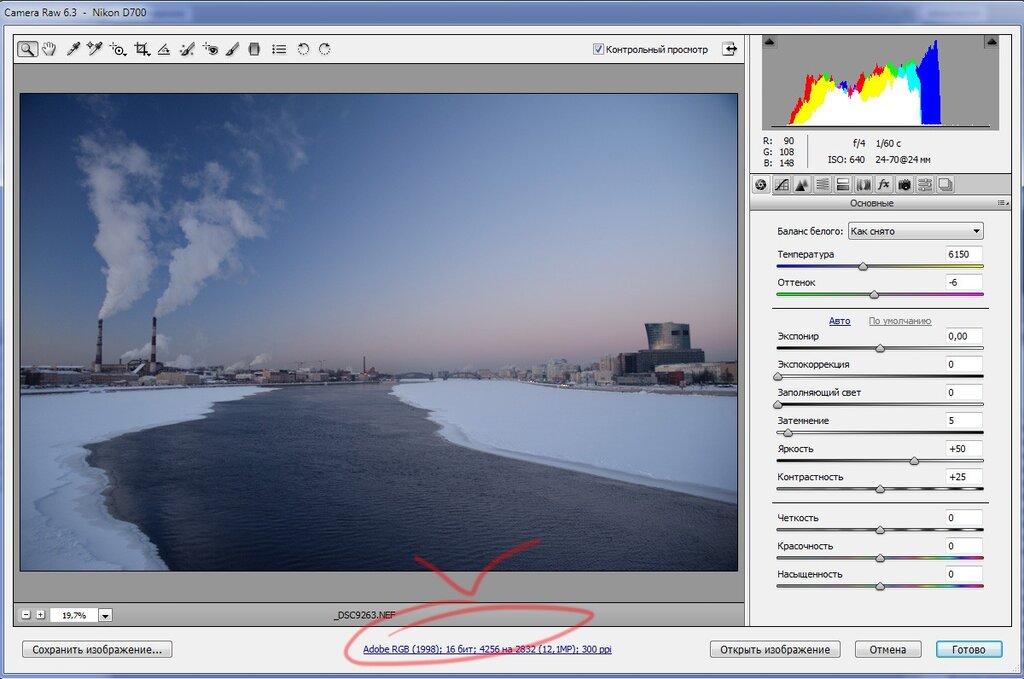Open the Basic panel aperture tab
Image resolution: width=1024 pixels, height=679 pixels.
coord(761,185)
